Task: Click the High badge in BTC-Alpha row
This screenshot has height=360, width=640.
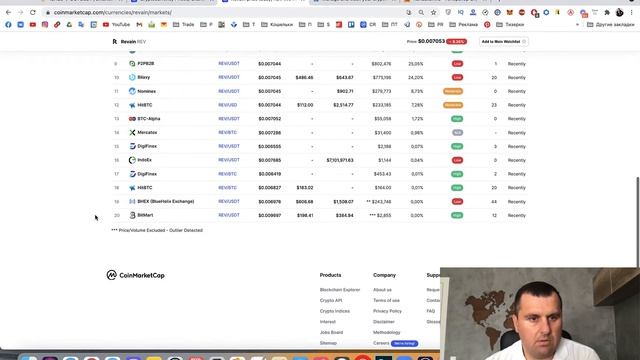Action: coord(457,119)
